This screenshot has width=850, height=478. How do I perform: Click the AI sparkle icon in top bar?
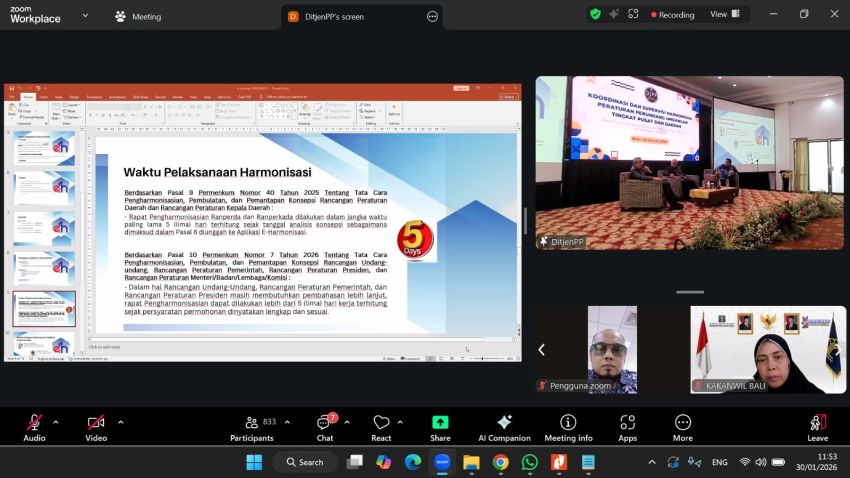[614, 15]
